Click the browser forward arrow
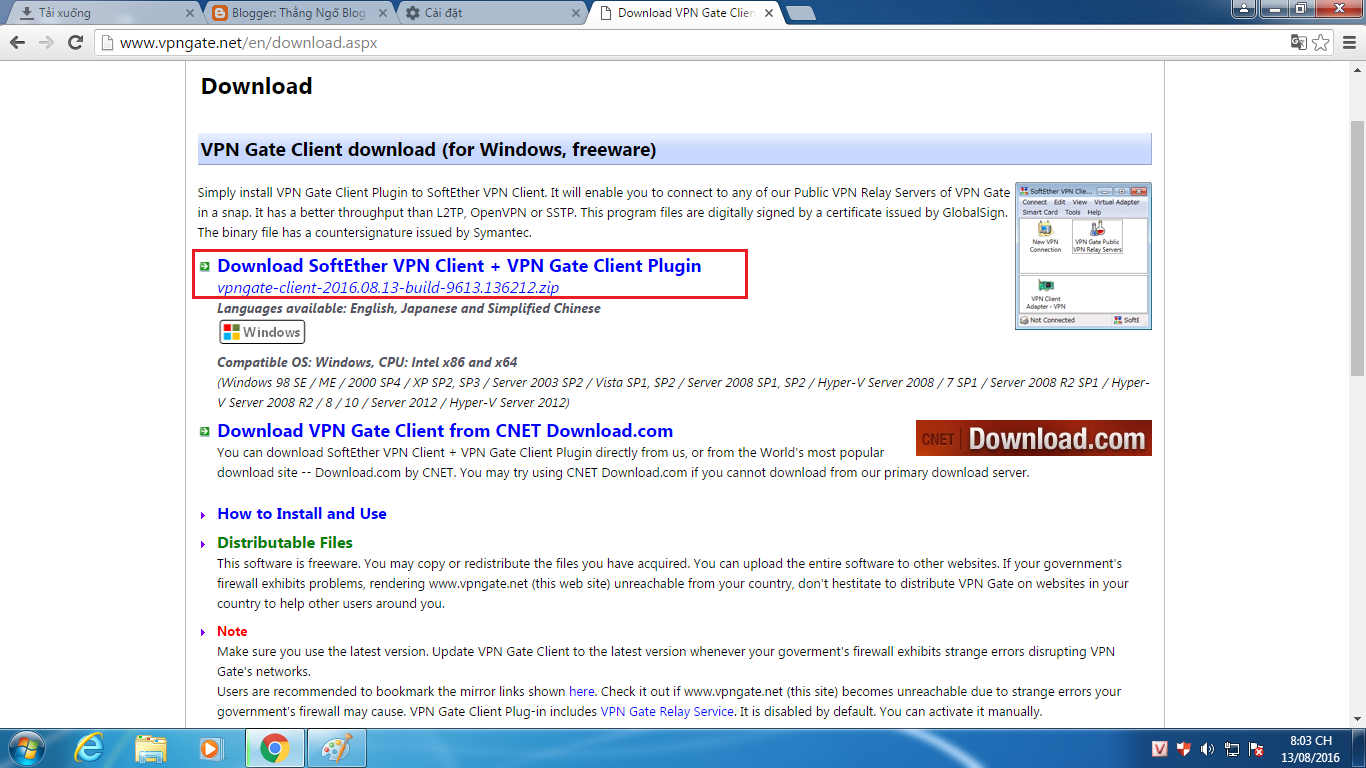The height and width of the screenshot is (768, 1366). 46,43
